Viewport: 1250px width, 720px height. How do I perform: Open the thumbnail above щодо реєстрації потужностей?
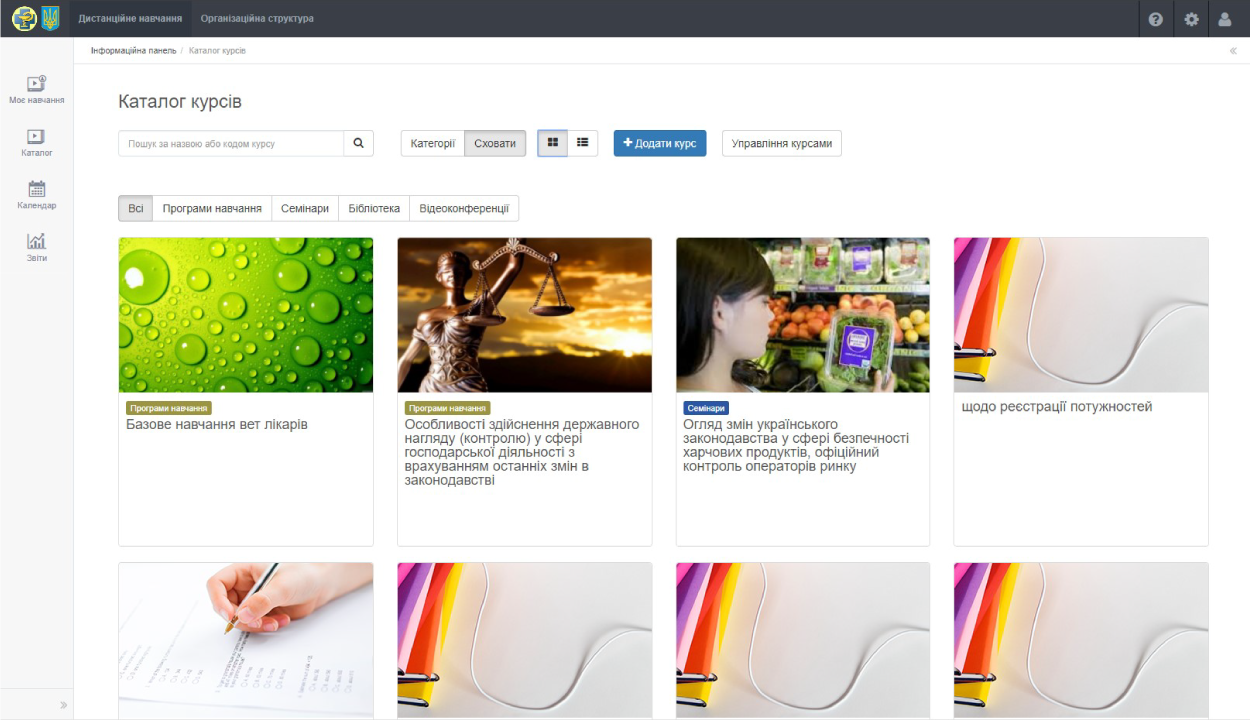tap(1081, 315)
